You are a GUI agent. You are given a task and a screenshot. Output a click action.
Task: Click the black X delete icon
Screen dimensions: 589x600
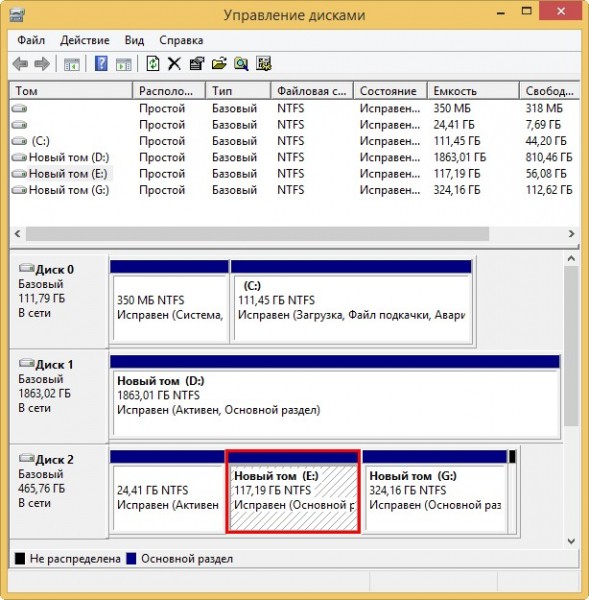(175, 64)
